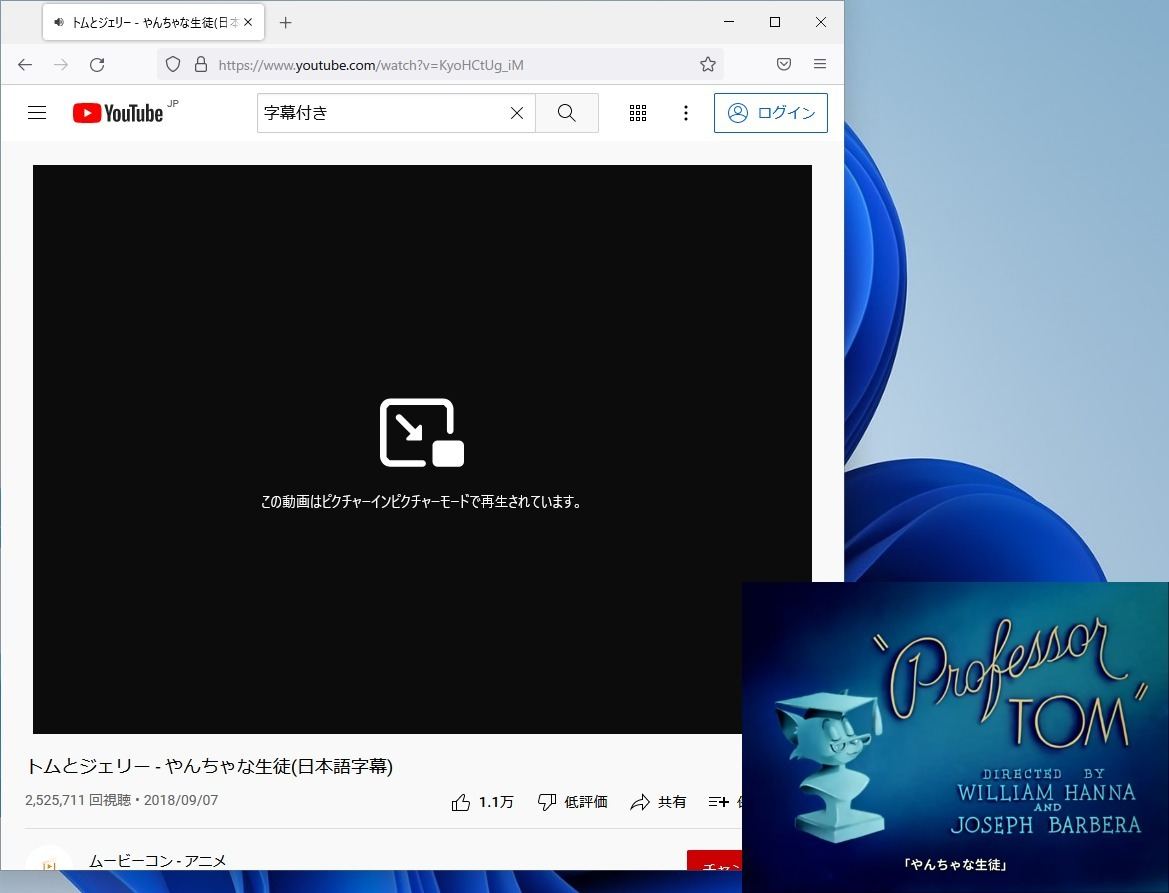Screen dimensions: 1169x893
Task: Save page to Pocket
Action: point(784,64)
